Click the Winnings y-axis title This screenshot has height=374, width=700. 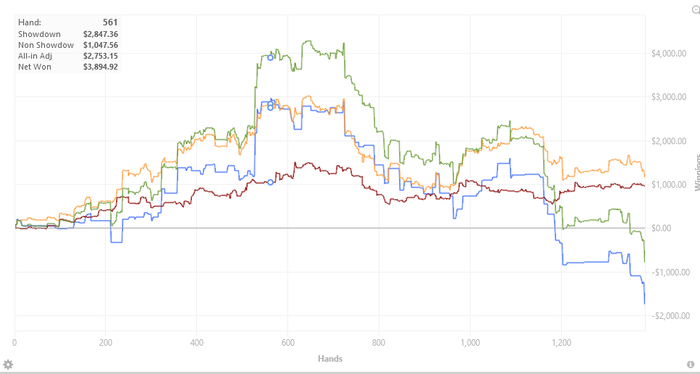pos(697,172)
